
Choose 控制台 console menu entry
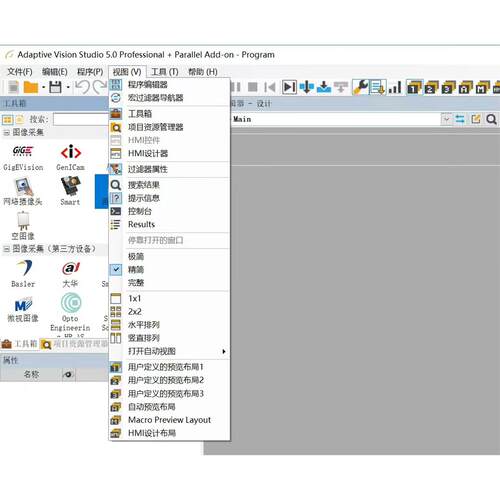(169, 211)
